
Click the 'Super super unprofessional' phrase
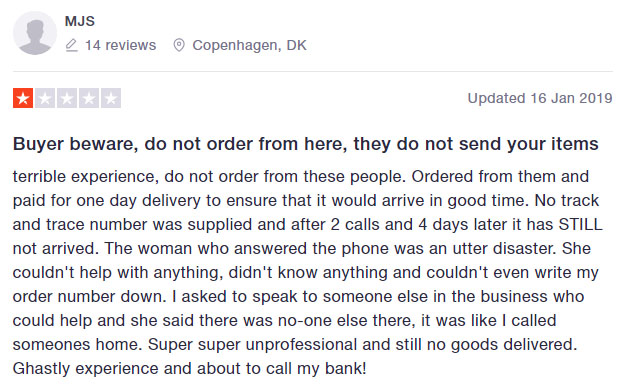(253, 345)
